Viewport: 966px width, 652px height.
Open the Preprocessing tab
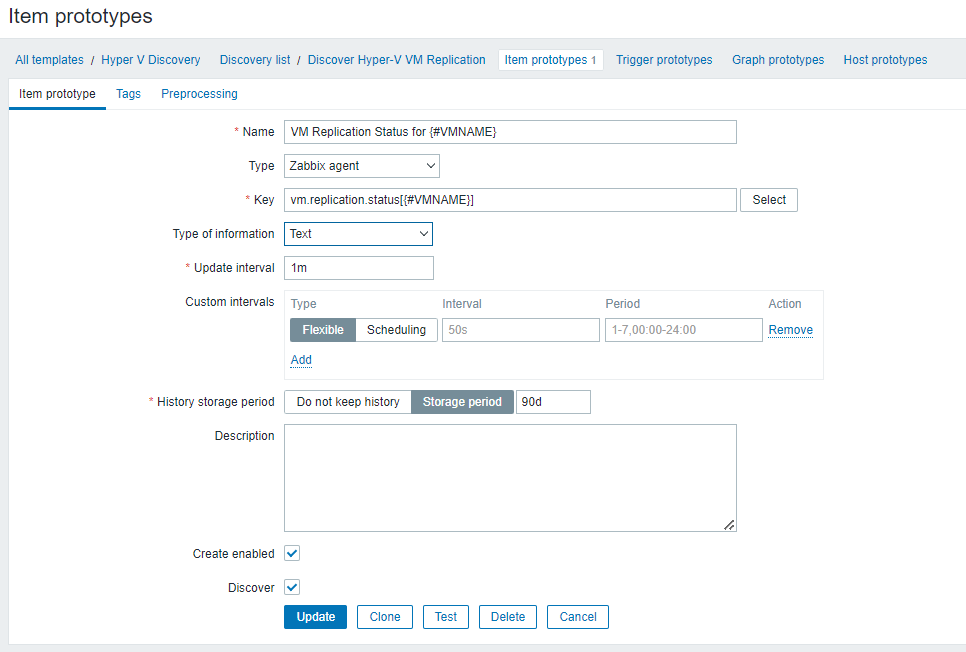(x=199, y=94)
